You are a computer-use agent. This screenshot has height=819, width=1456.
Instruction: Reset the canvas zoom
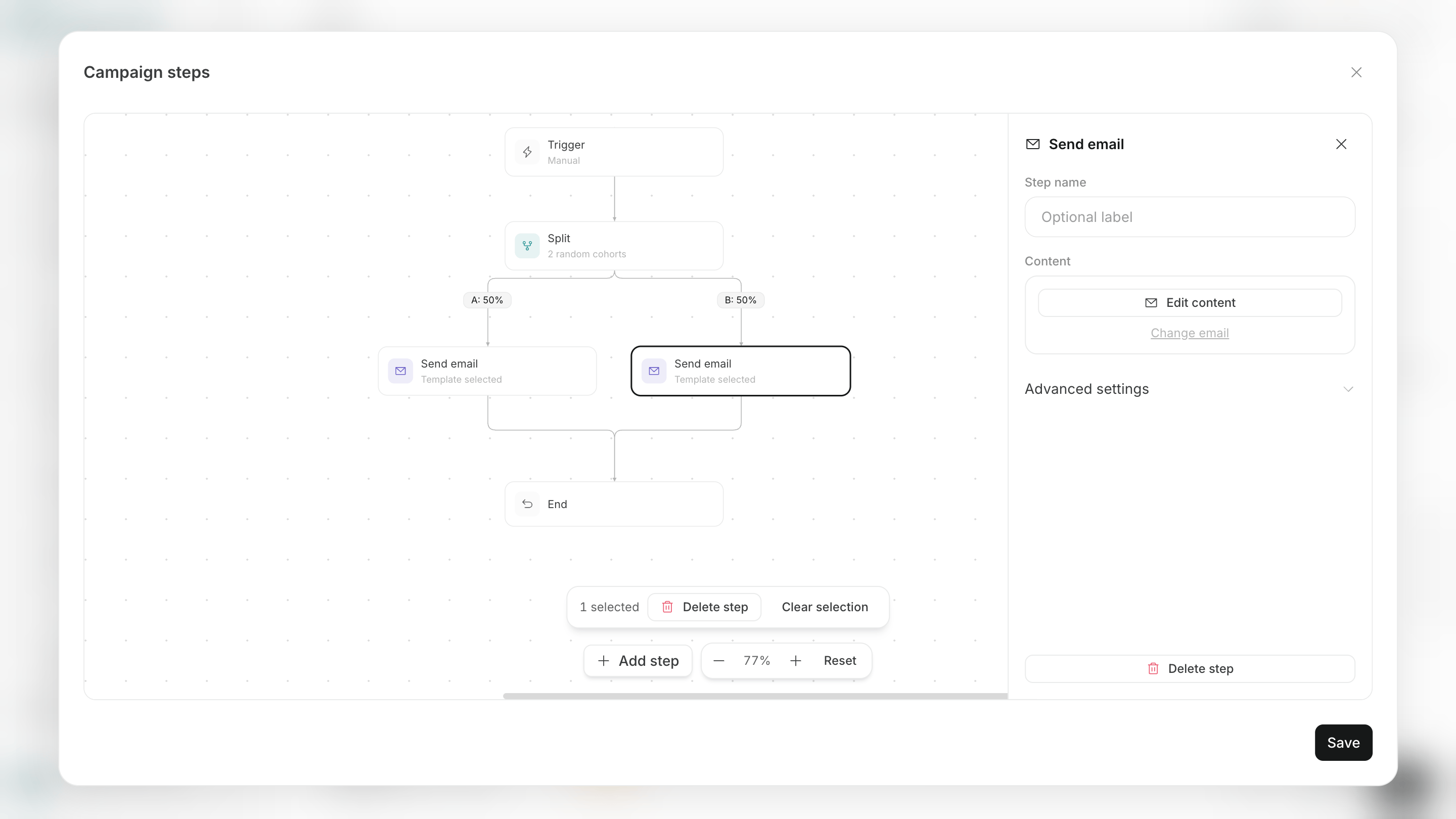[x=839, y=661]
